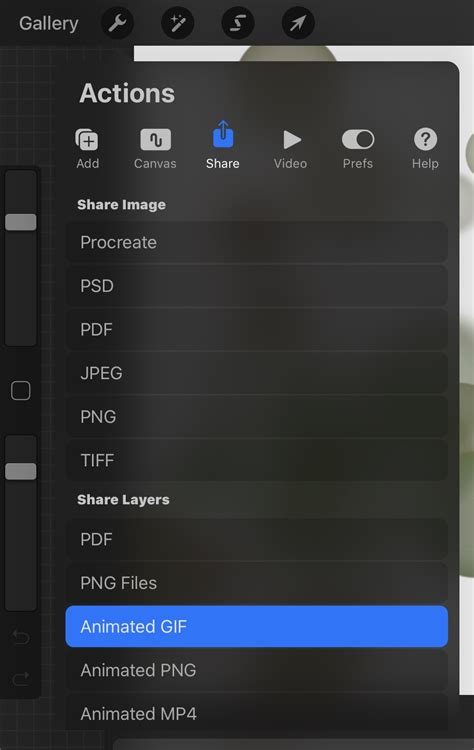Share image as PSD

tap(256, 286)
